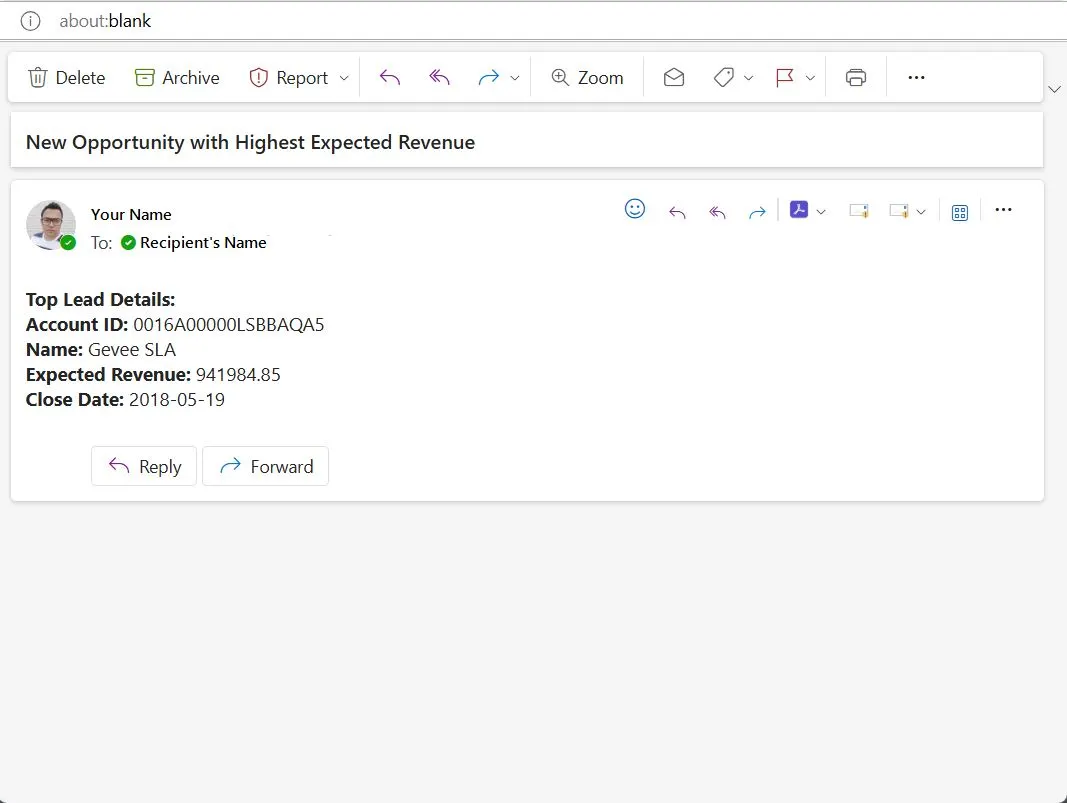Toggle read/unread with the open envelope icon
Image resolution: width=1067 pixels, height=803 pixels.
click(x=674, y=78)
